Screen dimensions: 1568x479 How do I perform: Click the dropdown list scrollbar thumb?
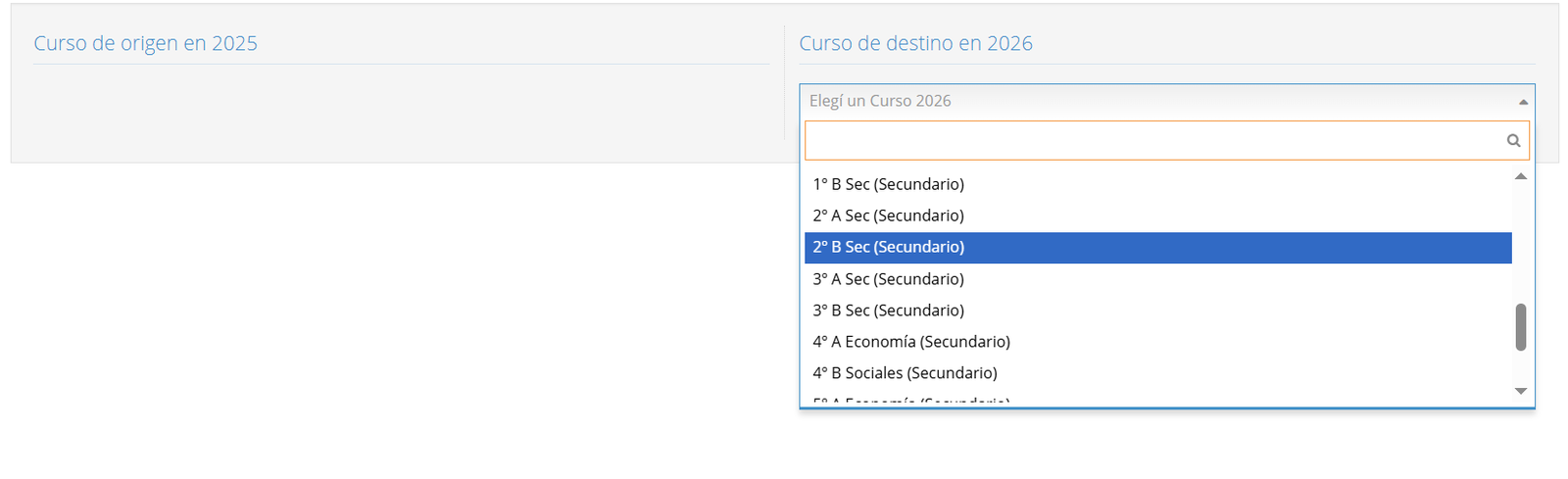click(1521, 327)
